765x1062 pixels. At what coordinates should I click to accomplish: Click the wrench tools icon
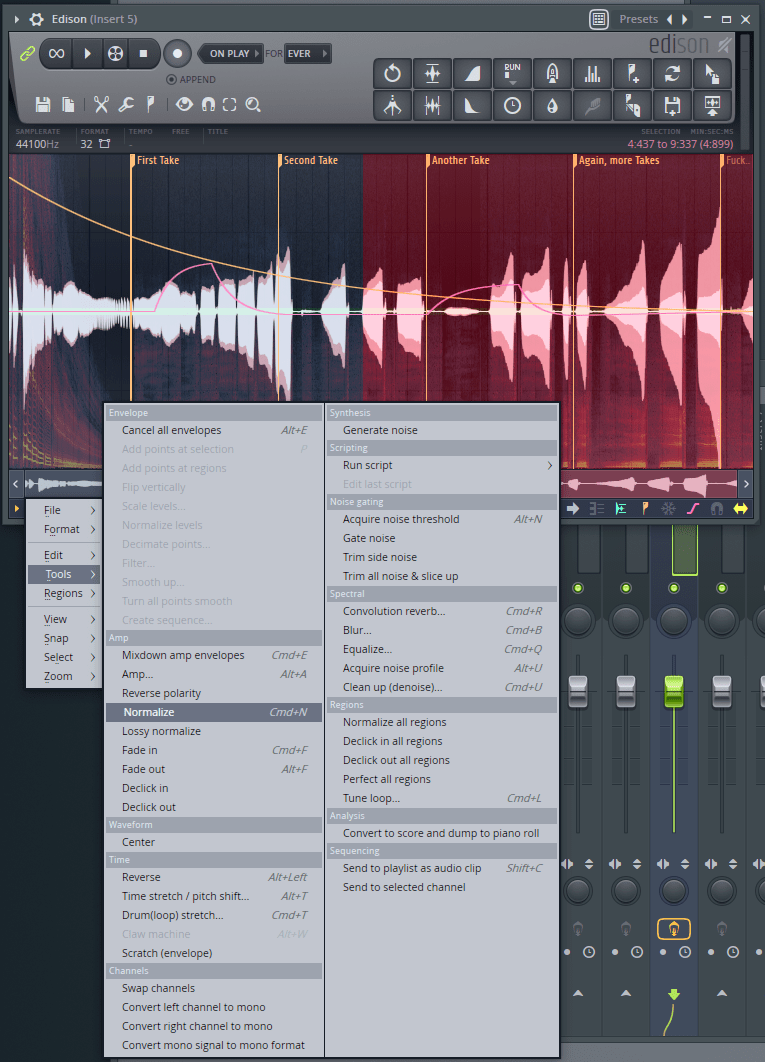click(x=126, y=104)
